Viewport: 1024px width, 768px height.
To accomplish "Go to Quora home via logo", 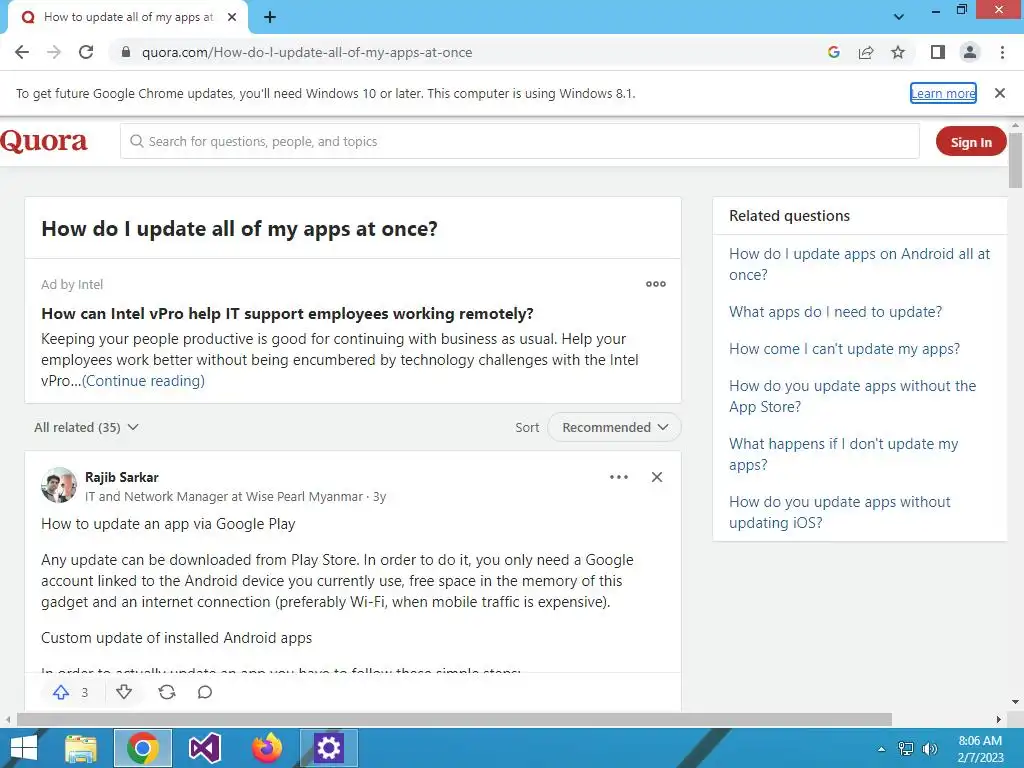I will [44, 141].
